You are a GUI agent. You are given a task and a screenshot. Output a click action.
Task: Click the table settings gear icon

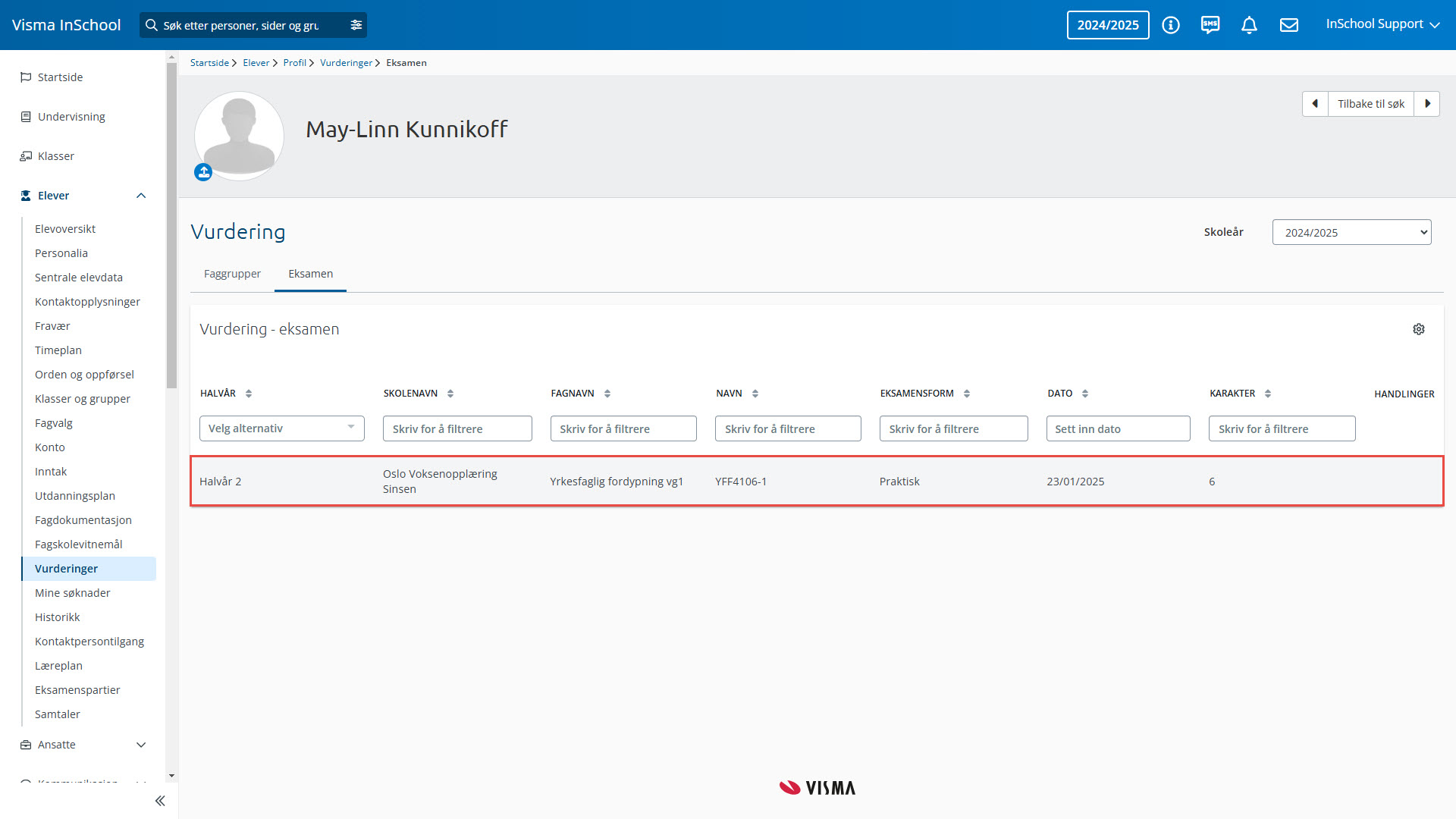click(x=1418, y=329)
